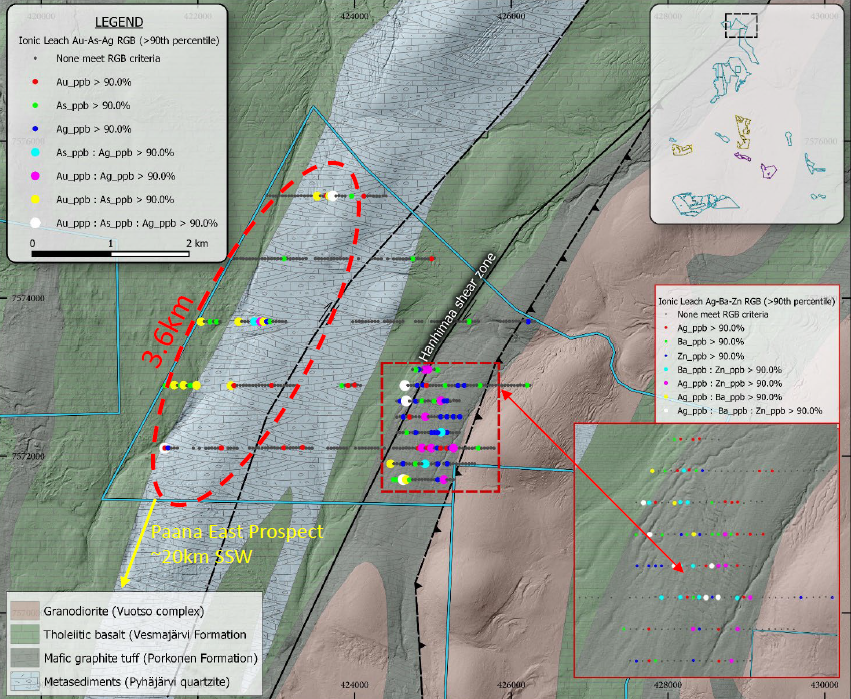This screenshot has width=851, height=699.
Task: Select the 'None meet RGB criteria' entry in Au-As-Ag legend
Action: [x=98, y=58]
